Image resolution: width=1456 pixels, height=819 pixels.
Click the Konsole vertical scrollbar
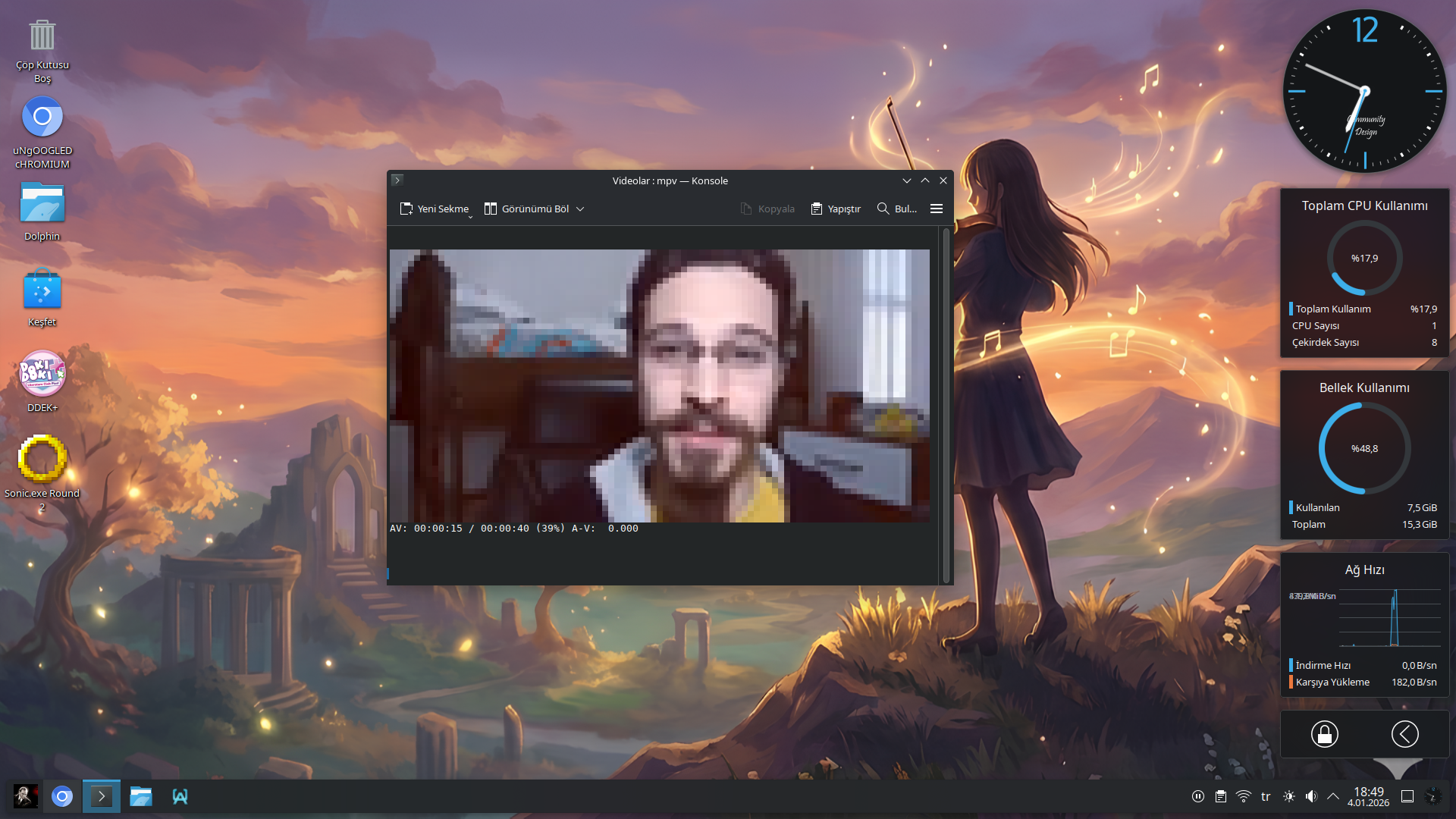click(x=946, y=405)
